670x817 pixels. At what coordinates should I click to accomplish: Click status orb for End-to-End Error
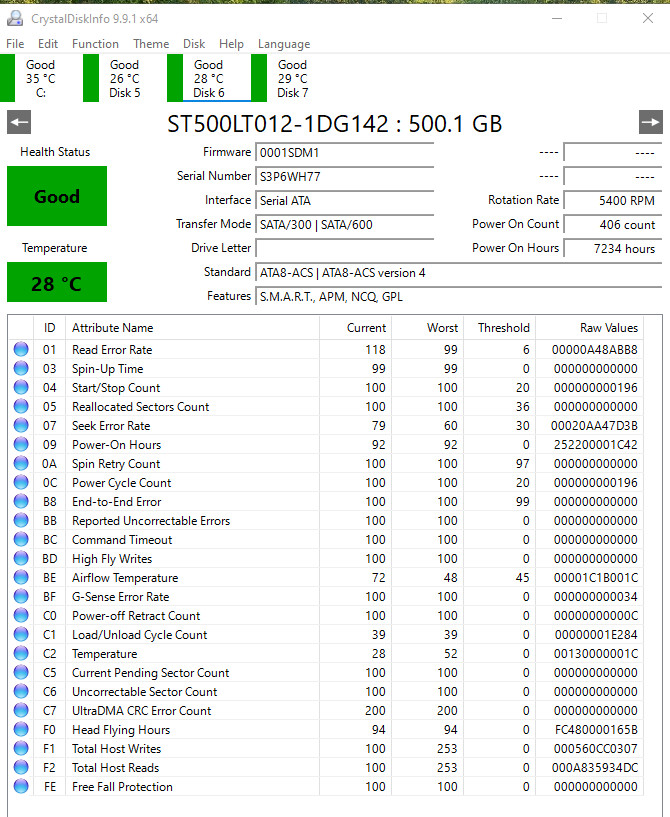click(x=21, y=501)
